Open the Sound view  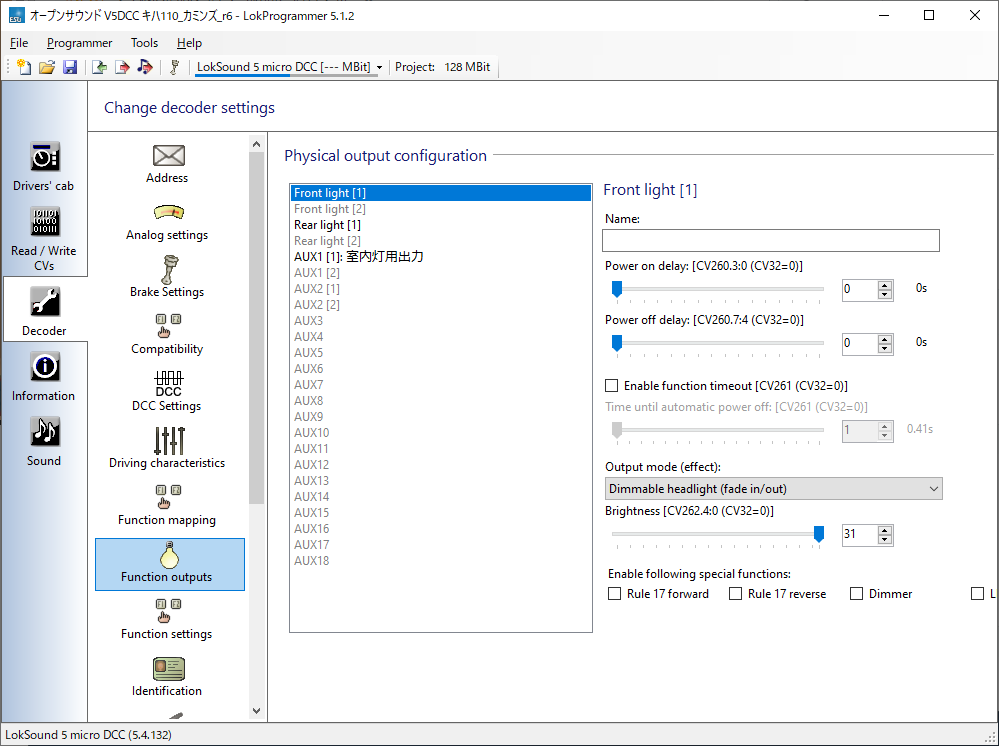(x=44, y=441)
